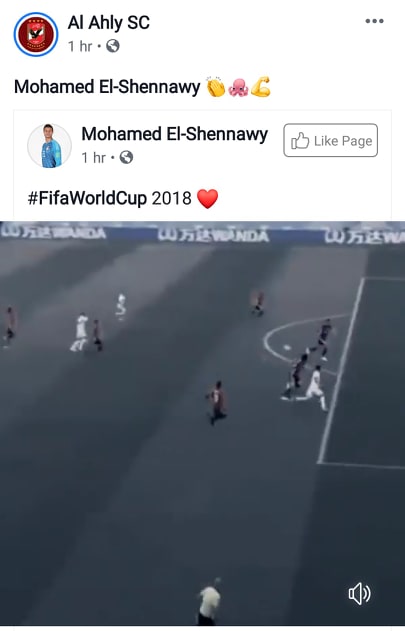
Task: Click the football video to play it
Action: (x=202, y=423)
